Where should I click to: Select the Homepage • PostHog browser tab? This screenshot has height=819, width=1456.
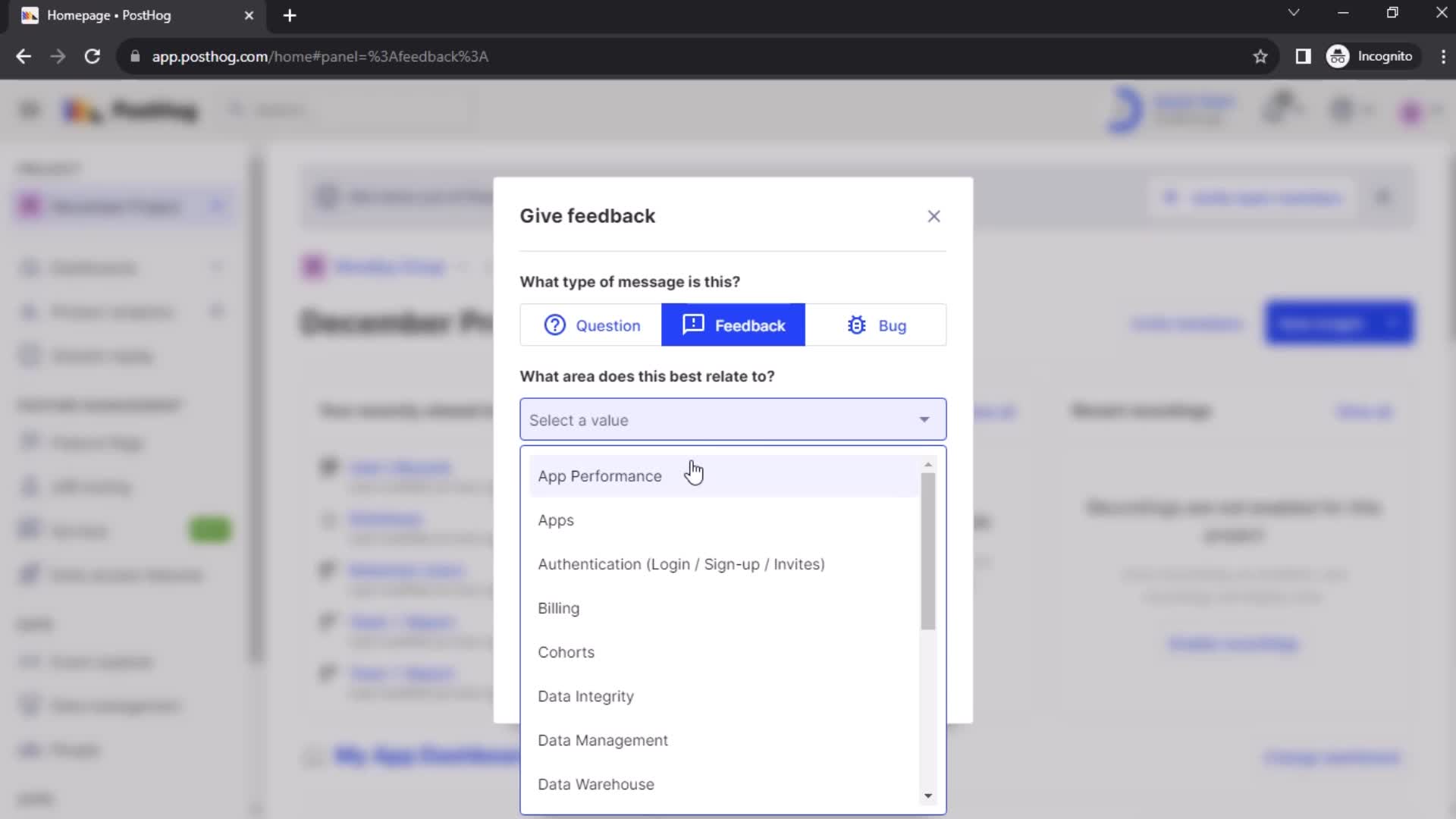tap(136, 15)
